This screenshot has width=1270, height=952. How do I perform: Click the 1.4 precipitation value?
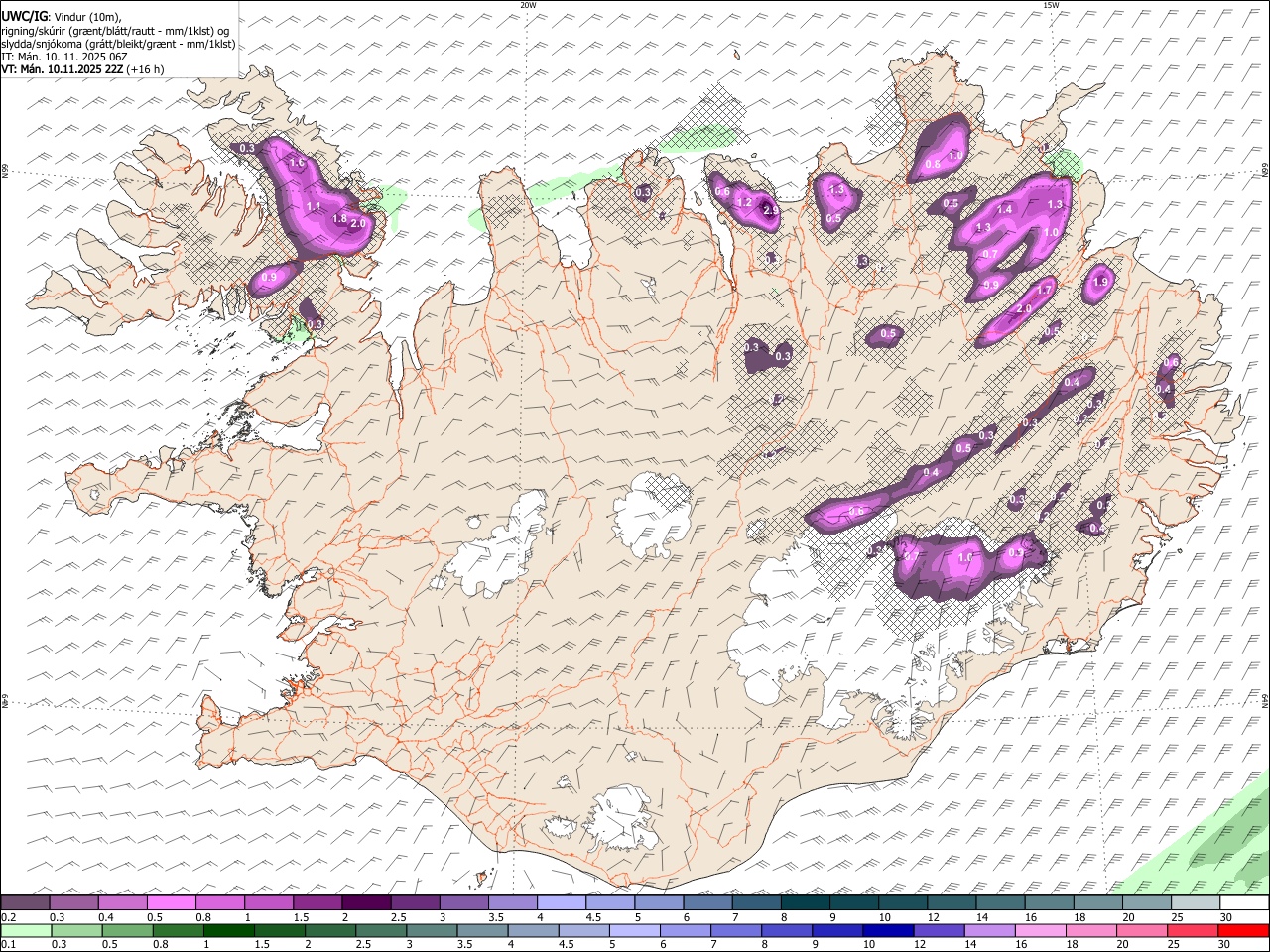(1004, 210)
